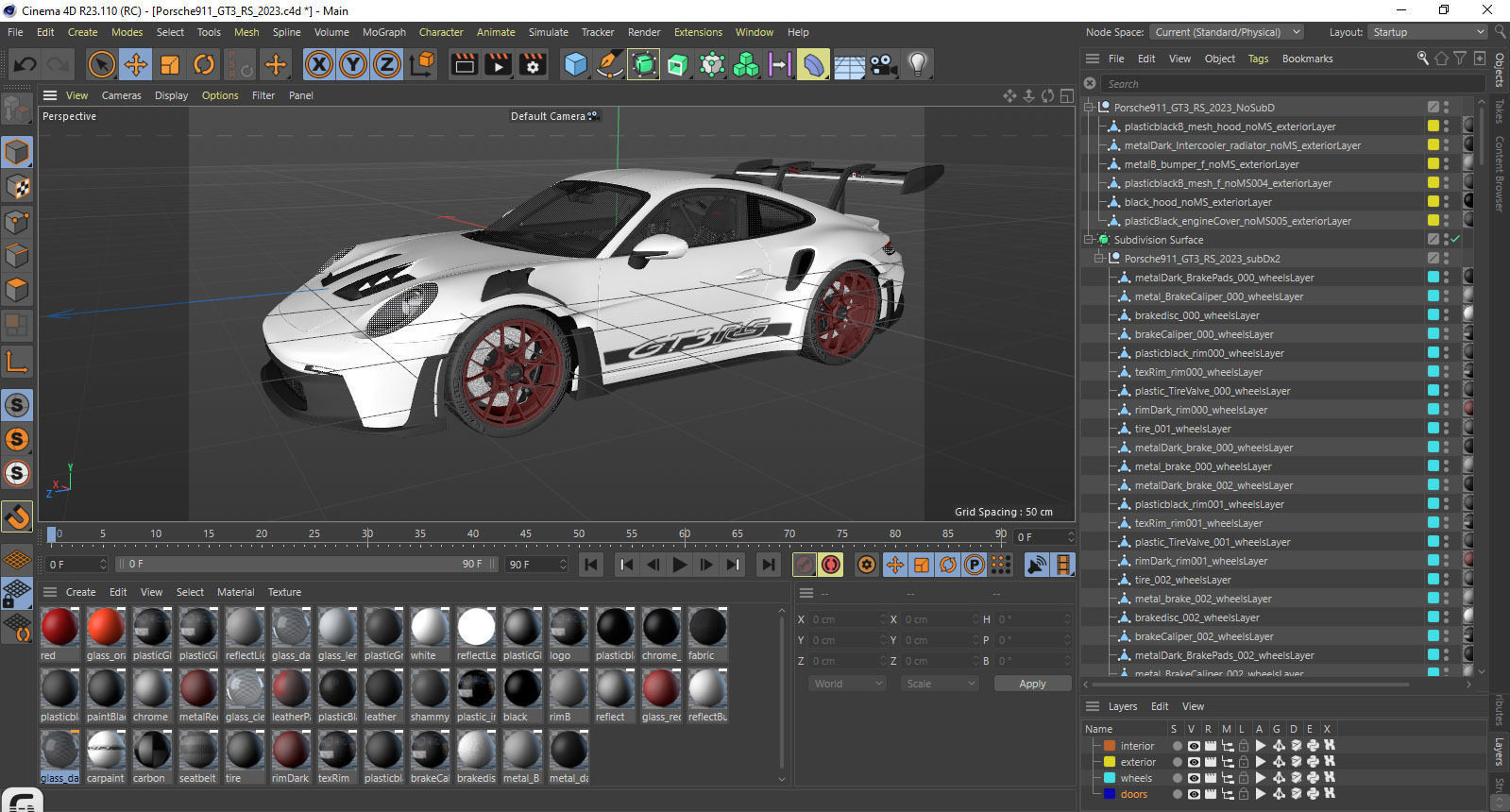Click the doors layer blue swatch
Image resolution: width=1510 pixels, height=812 pixels.
point(1110,794)
